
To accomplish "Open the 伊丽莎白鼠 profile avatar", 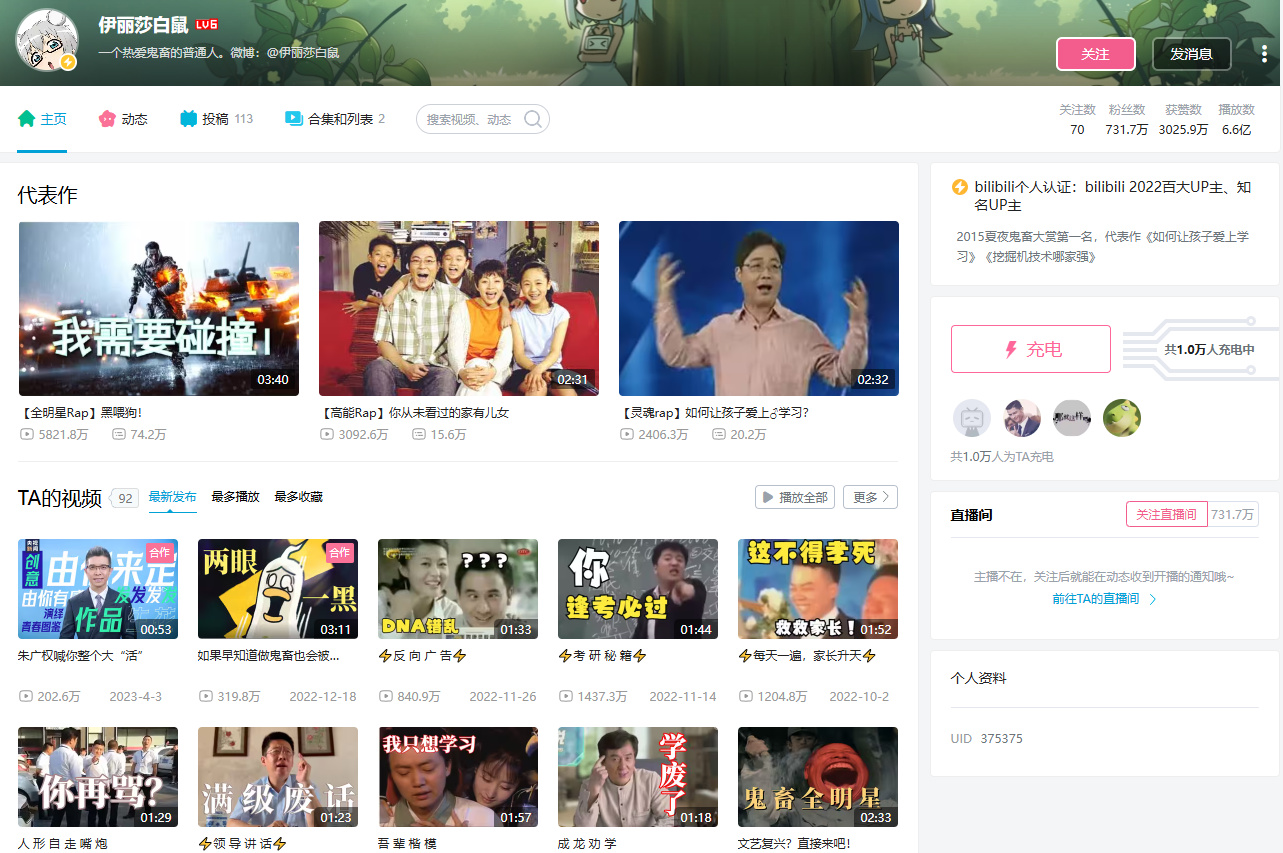I will point(46,40).
